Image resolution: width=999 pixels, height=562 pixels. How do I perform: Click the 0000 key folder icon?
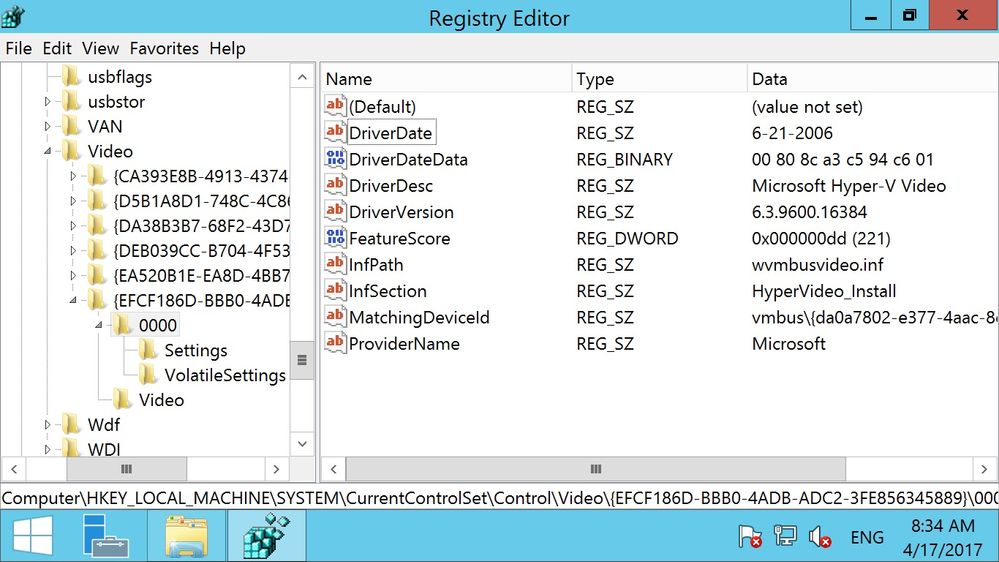pos(122,325)
